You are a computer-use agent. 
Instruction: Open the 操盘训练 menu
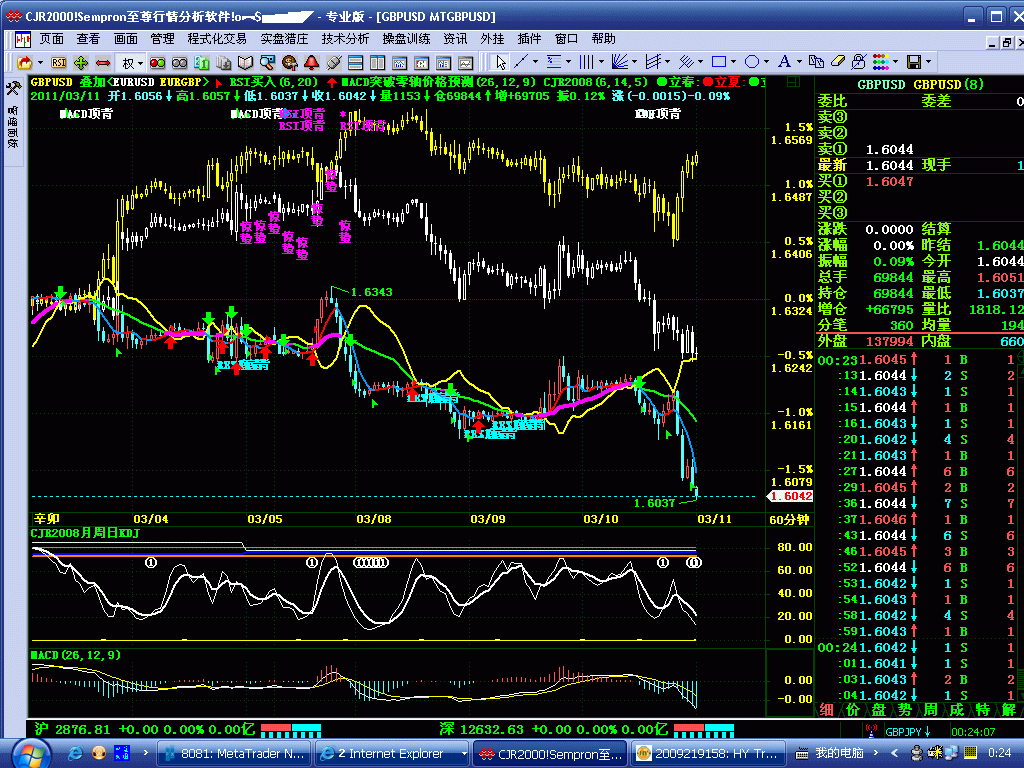(x=406, y=39)
